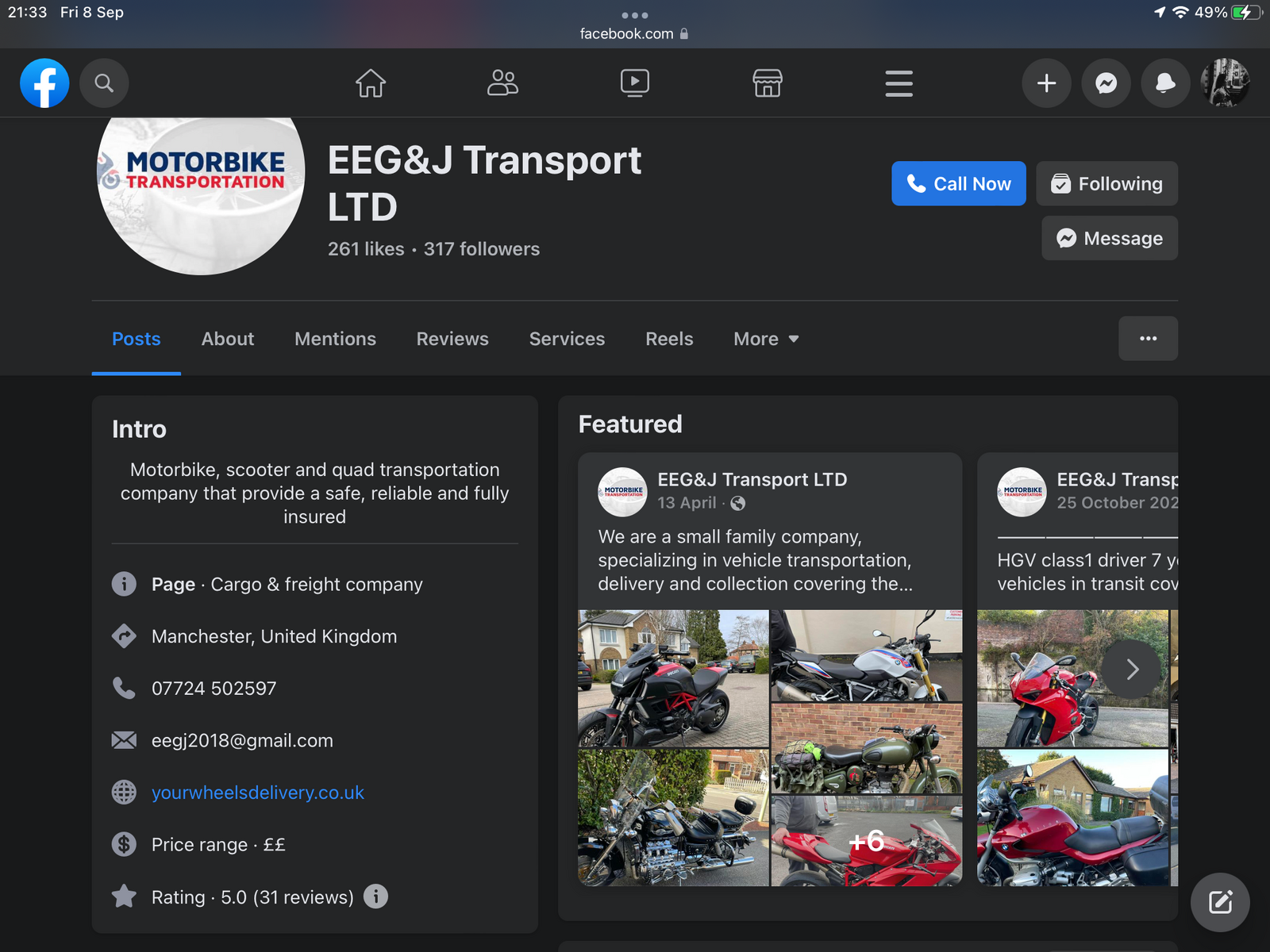The width and height of the screenshot is (1270, 952).
Task: Switch to the Reviews tab
Action: point(452,340)
